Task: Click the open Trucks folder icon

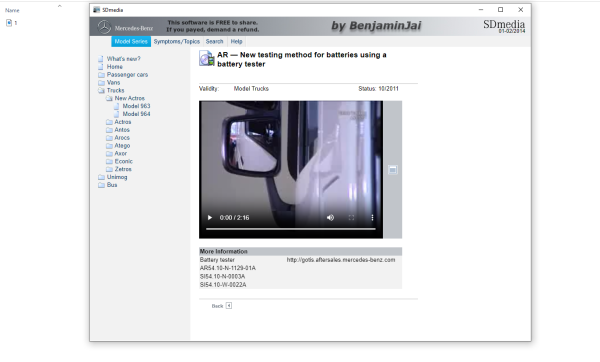Action: (101, 90)
